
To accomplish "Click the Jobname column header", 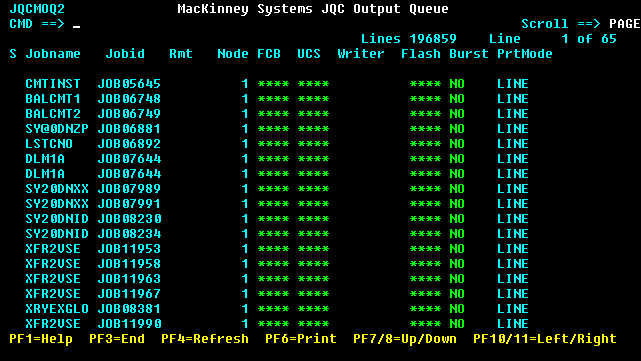I will point(53,54).
